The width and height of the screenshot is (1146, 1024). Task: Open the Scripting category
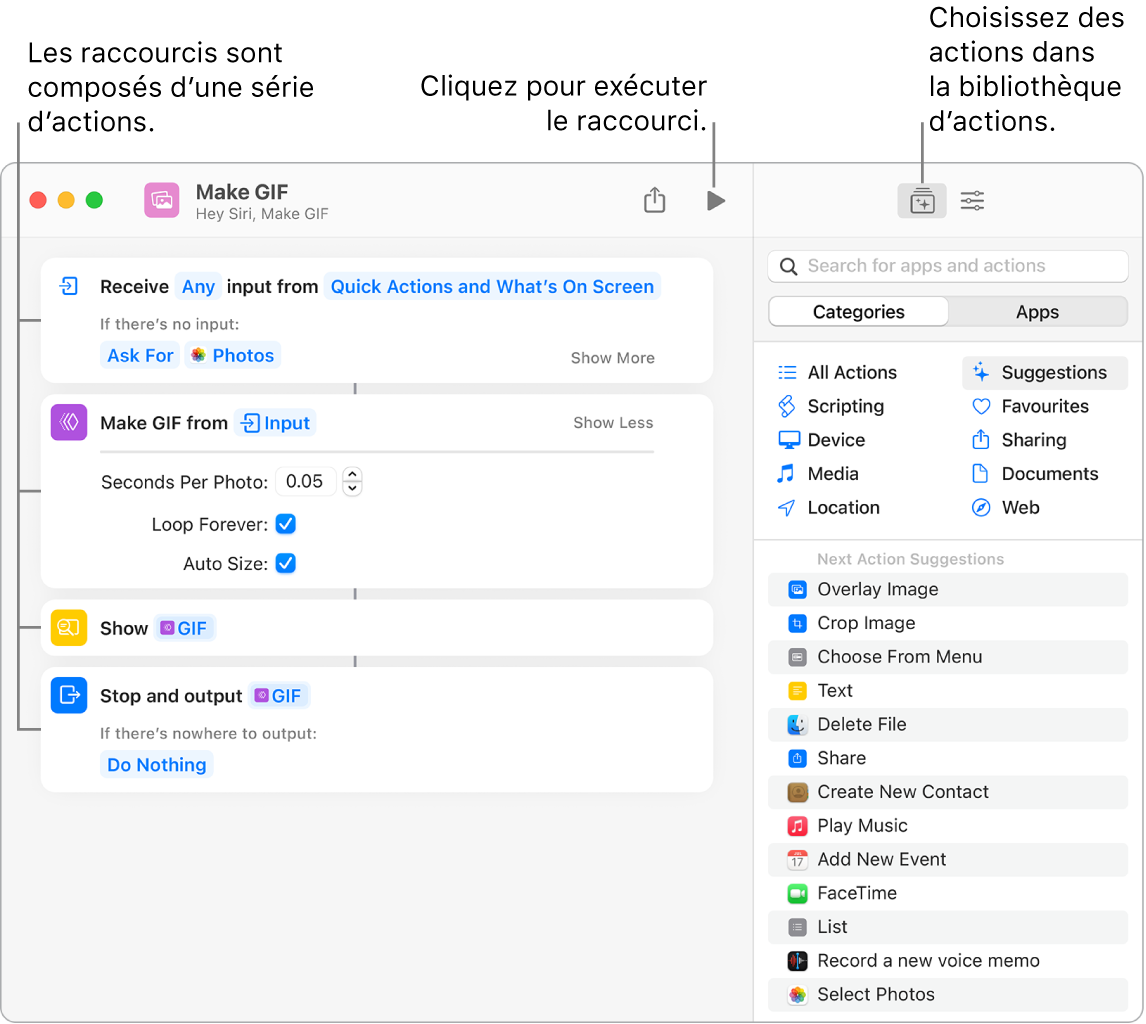coord(845,406)
